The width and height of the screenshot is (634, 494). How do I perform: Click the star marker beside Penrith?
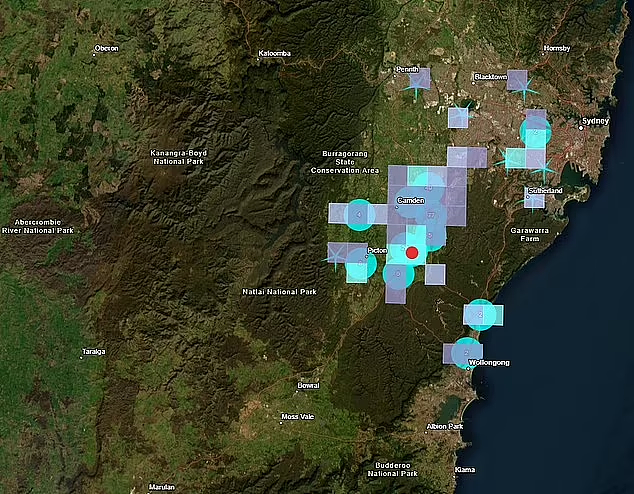pos(416,86)
